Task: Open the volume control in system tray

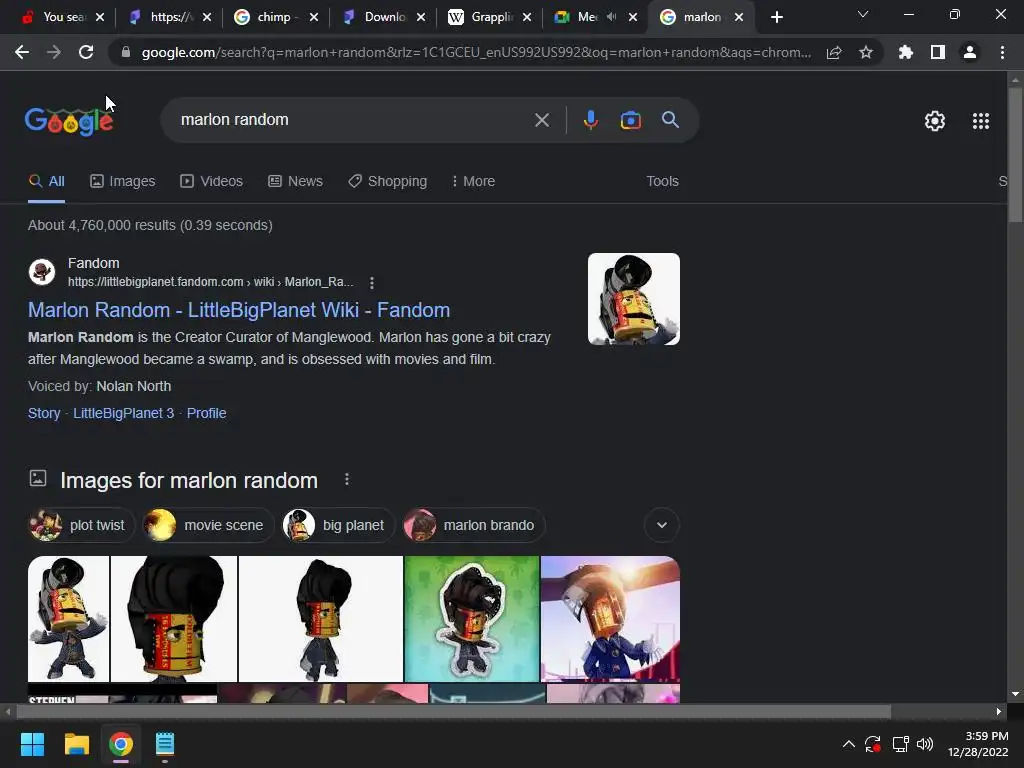Action: (925, 744)
